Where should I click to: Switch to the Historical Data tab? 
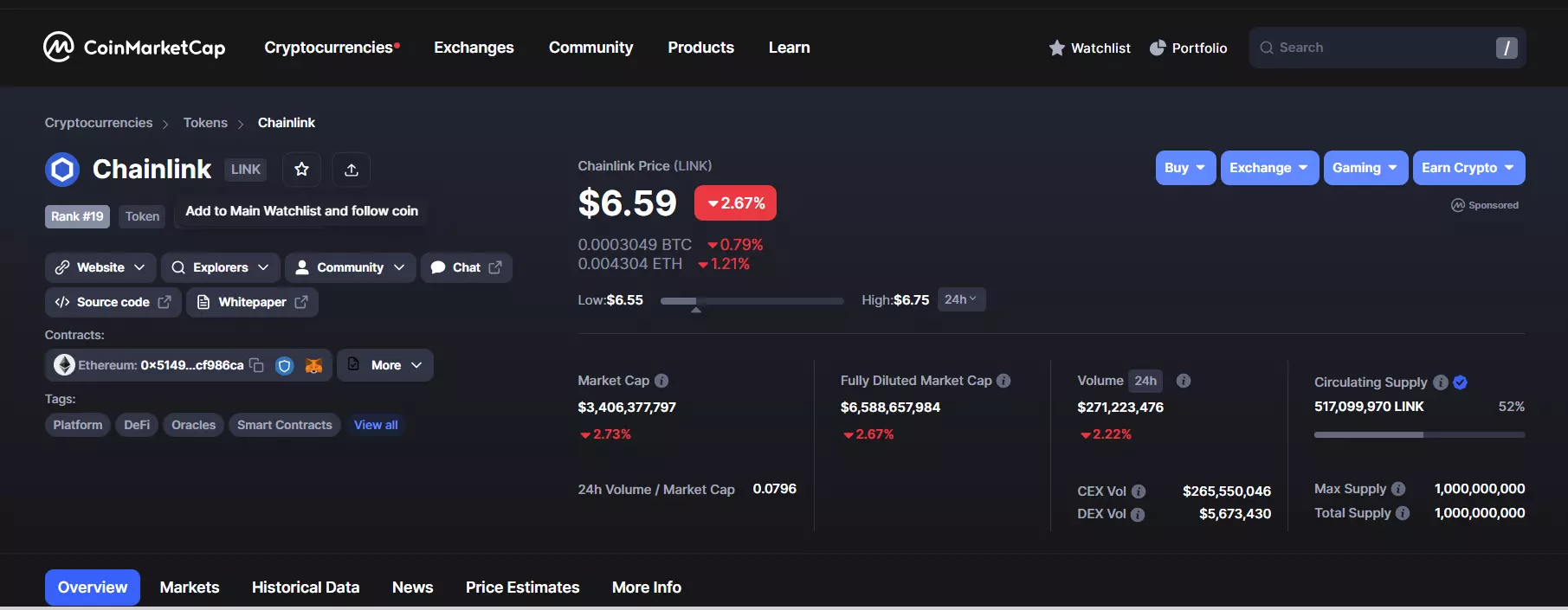point(306,588)
